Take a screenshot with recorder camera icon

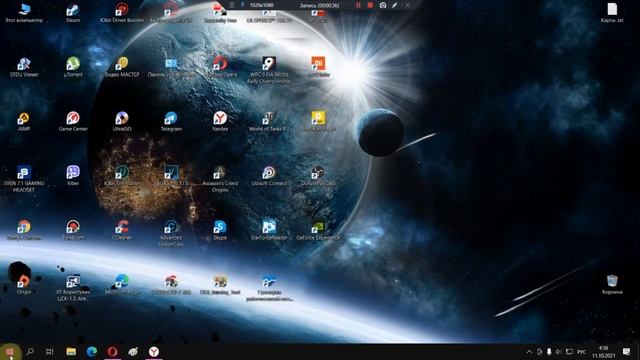(382, 5)
